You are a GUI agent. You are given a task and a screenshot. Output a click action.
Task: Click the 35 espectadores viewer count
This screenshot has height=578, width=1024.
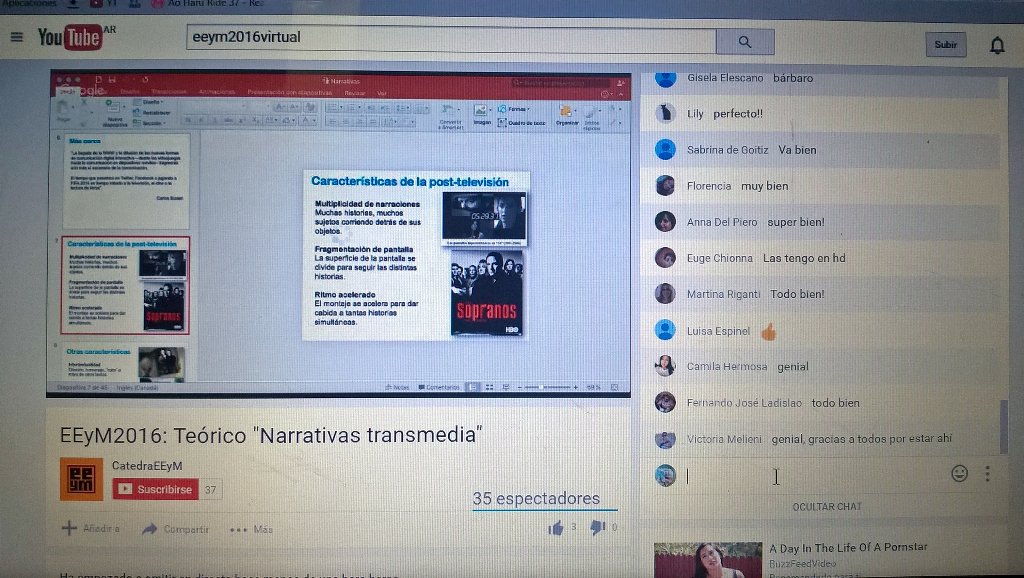(x=536, y=498)
